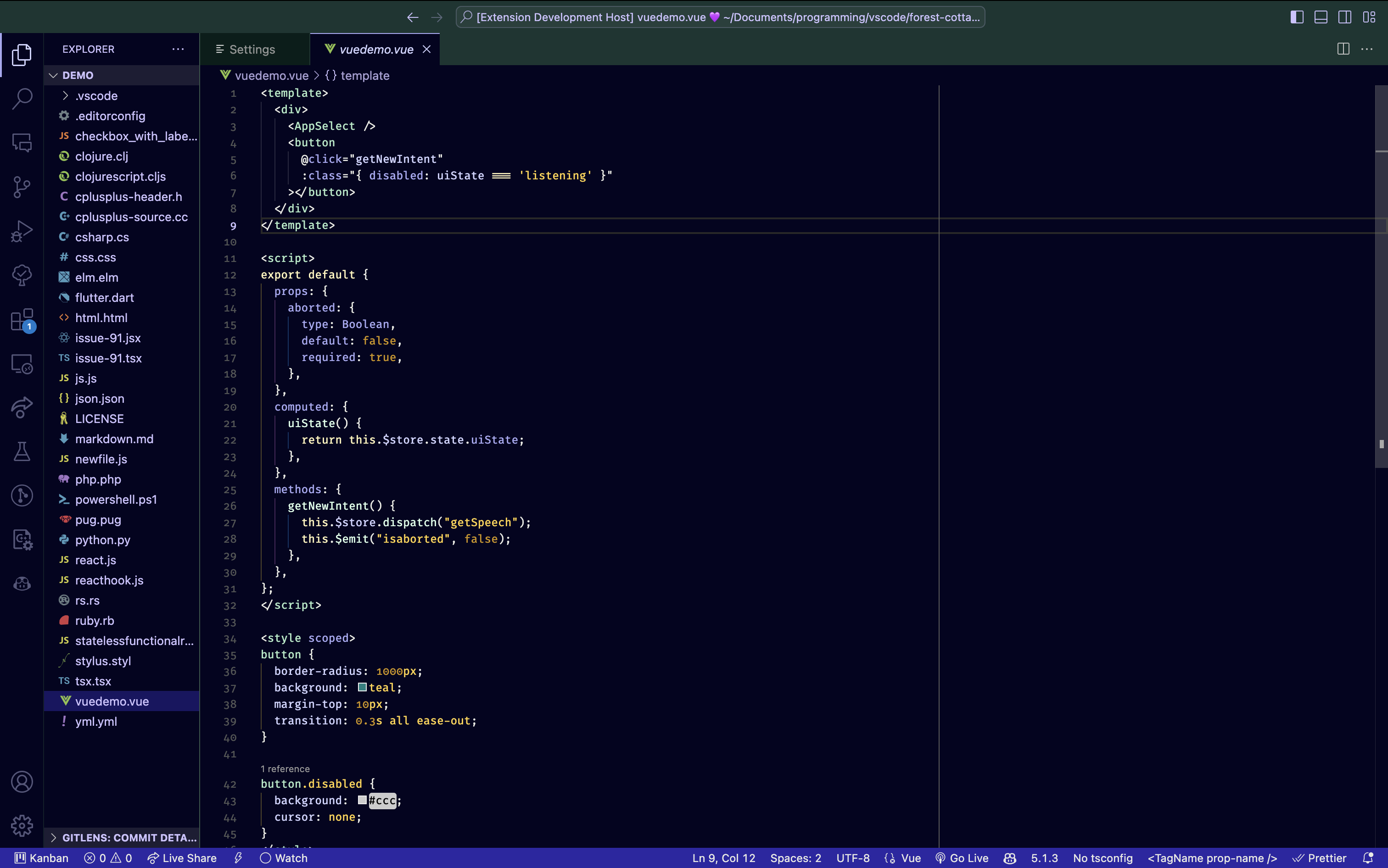Toggle the bottom panel visibility
The height and width of the screenshot is (868, 1388).
pyautogui.click(x=1321, y=17)
